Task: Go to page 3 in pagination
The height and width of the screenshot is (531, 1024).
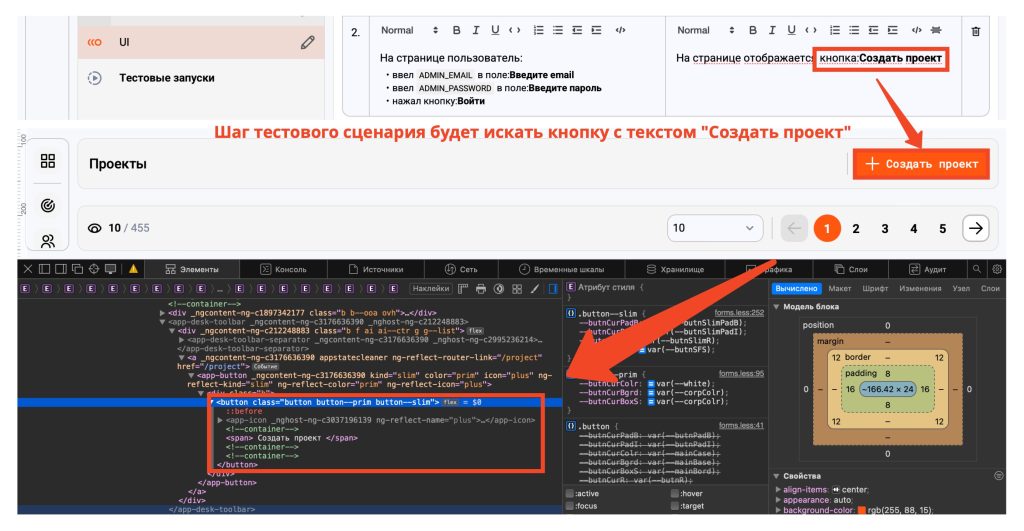Action: coord(885,228)
